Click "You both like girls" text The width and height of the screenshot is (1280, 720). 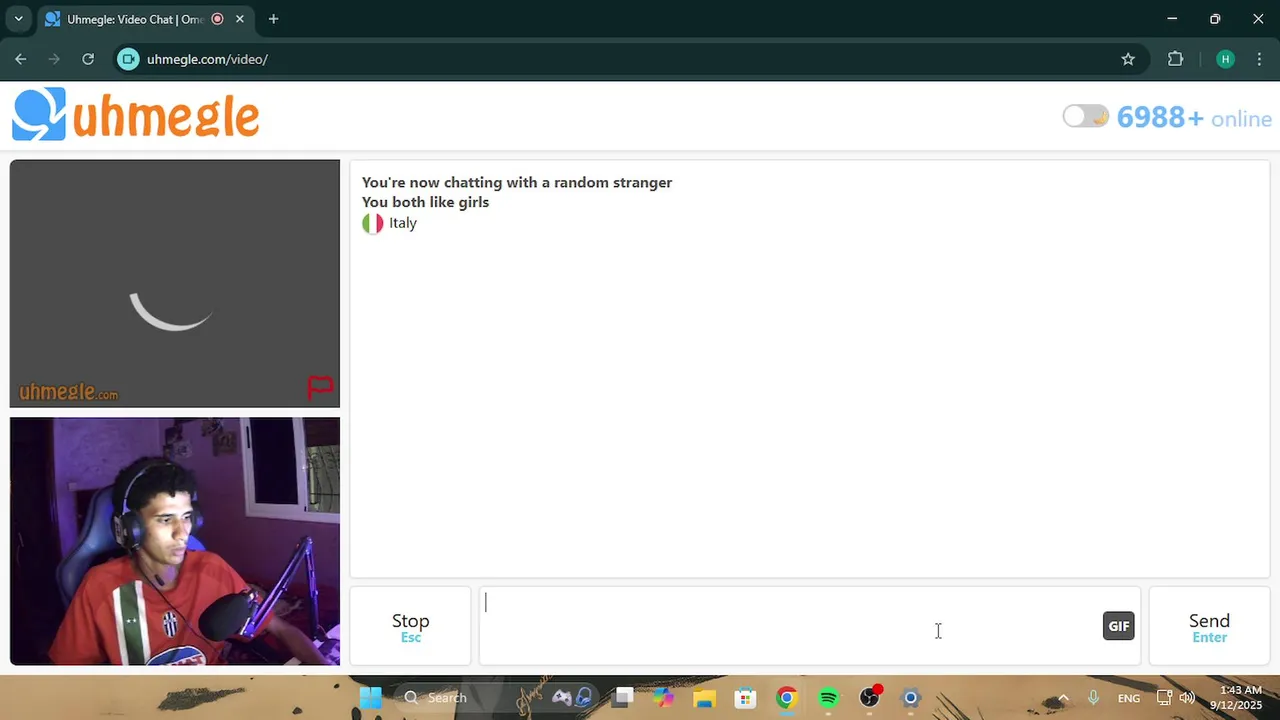pos(425,202)
